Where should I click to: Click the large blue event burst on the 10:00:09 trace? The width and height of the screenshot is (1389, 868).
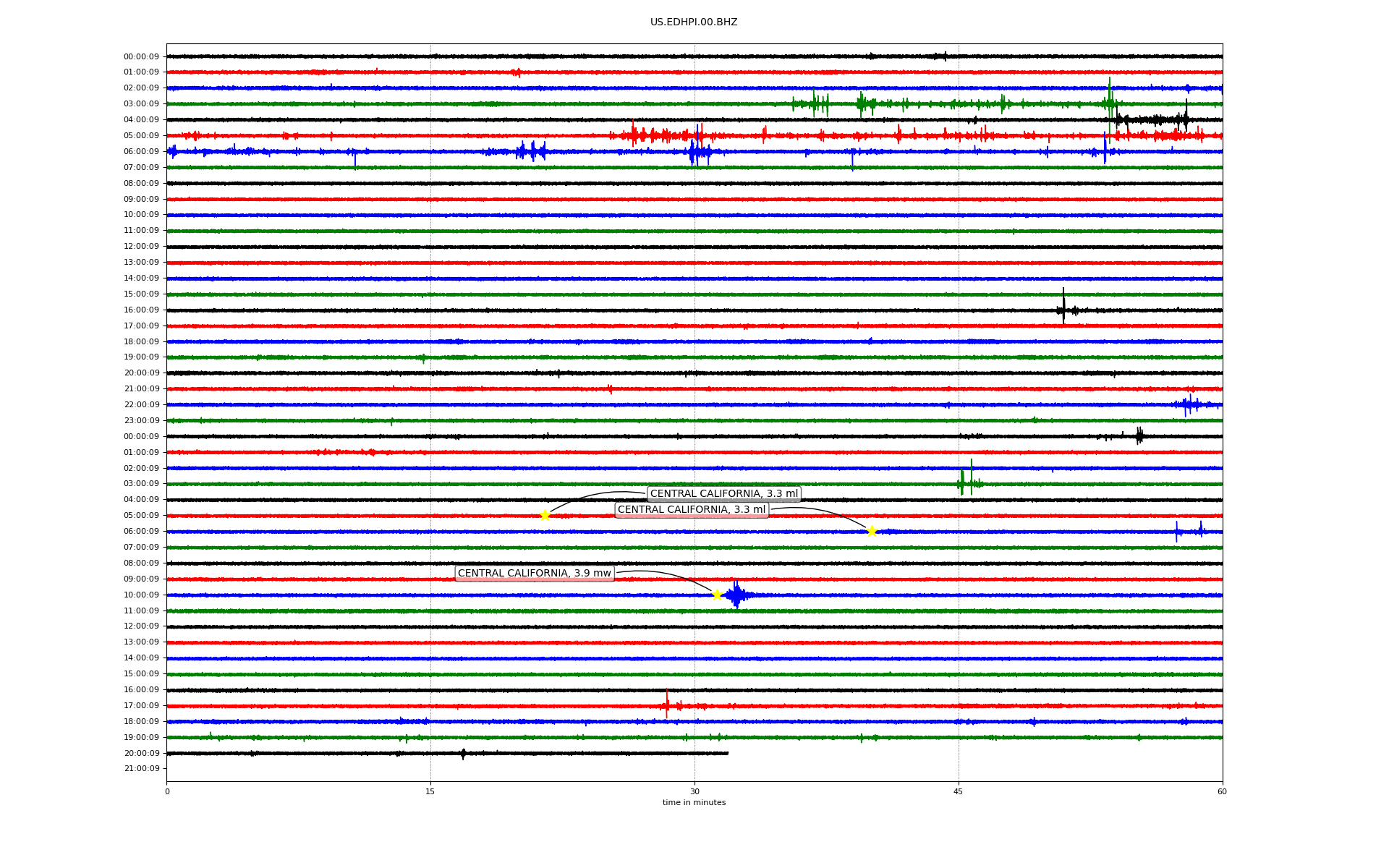[736, 595]
